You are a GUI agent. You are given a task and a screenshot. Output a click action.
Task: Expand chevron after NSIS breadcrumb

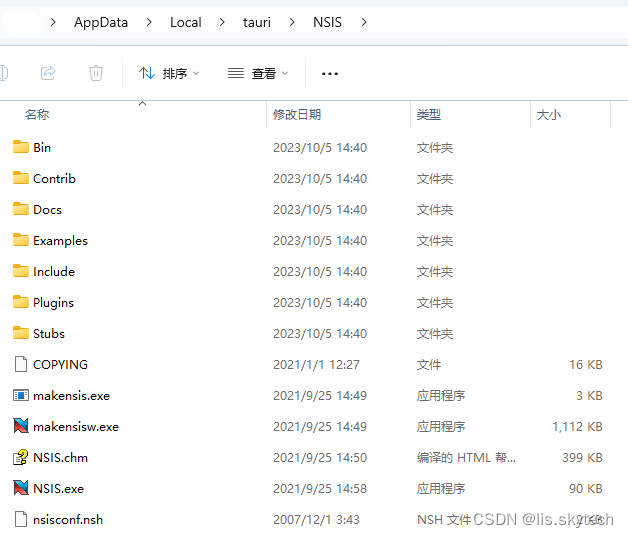(364, 22)
